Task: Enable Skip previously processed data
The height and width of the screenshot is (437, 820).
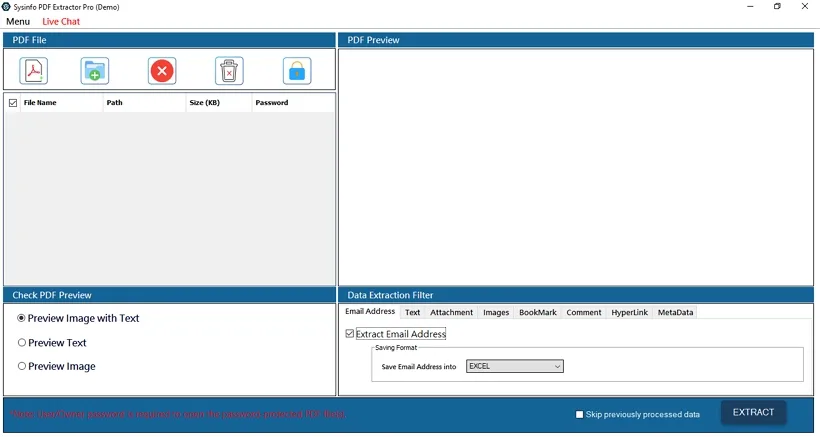Action: pos(579,415)
